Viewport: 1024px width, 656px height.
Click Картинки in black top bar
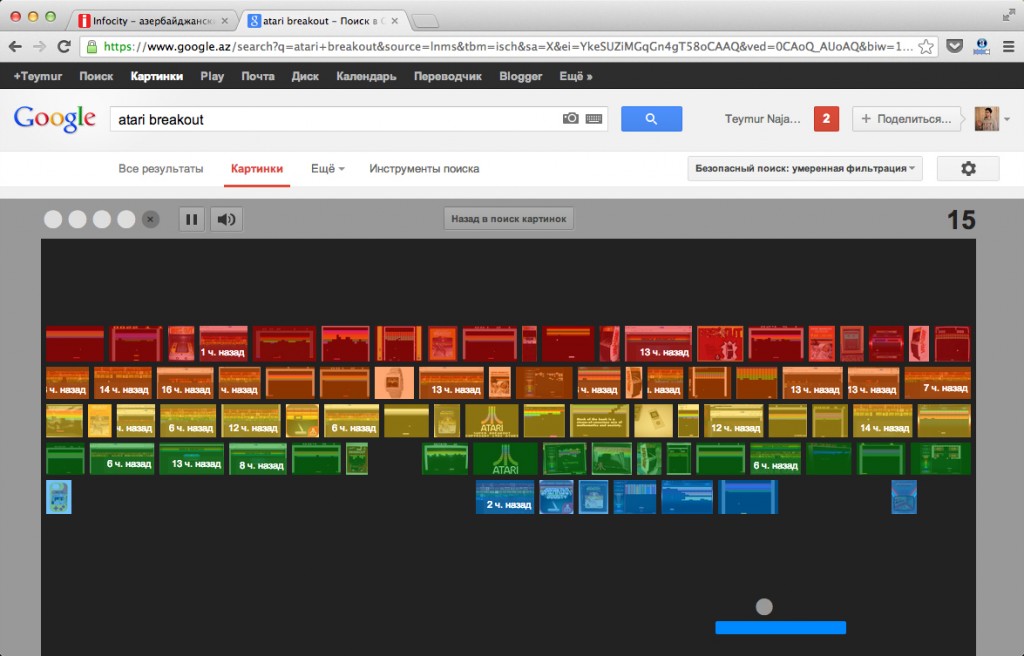click(157, 76)
